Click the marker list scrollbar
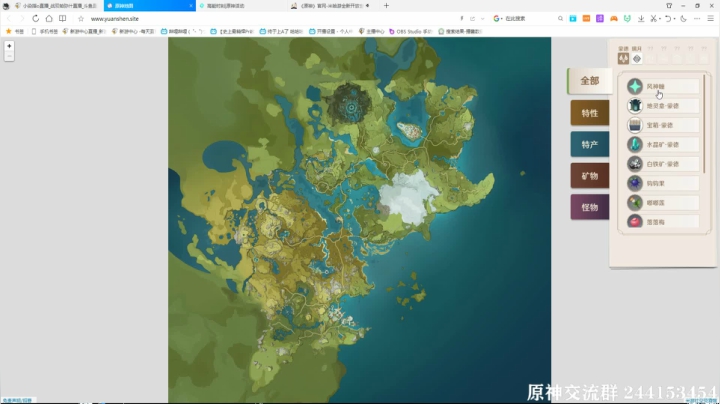 (x=704, y=124)
